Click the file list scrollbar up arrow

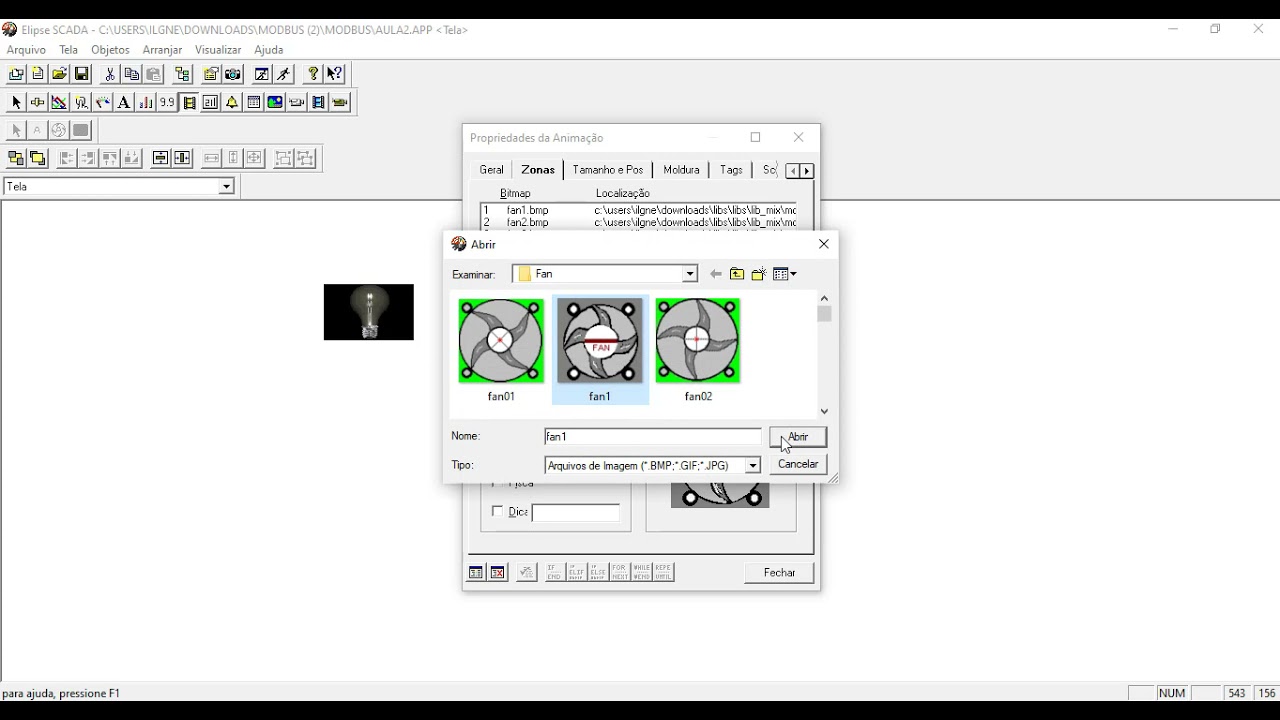click(824, 298)
